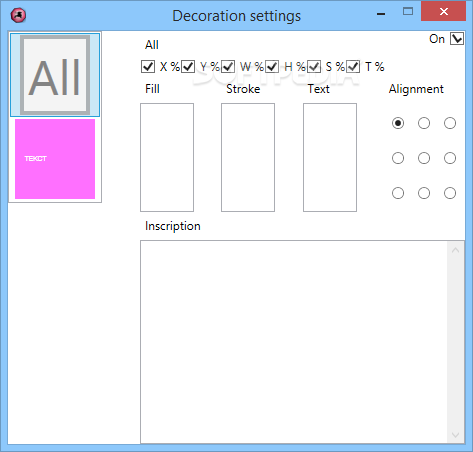Image resolution: width=473 pixels, height=452 pixels.
Task: Select the 'All' decoration thumbnail
Action: click(x=55, y=75)
